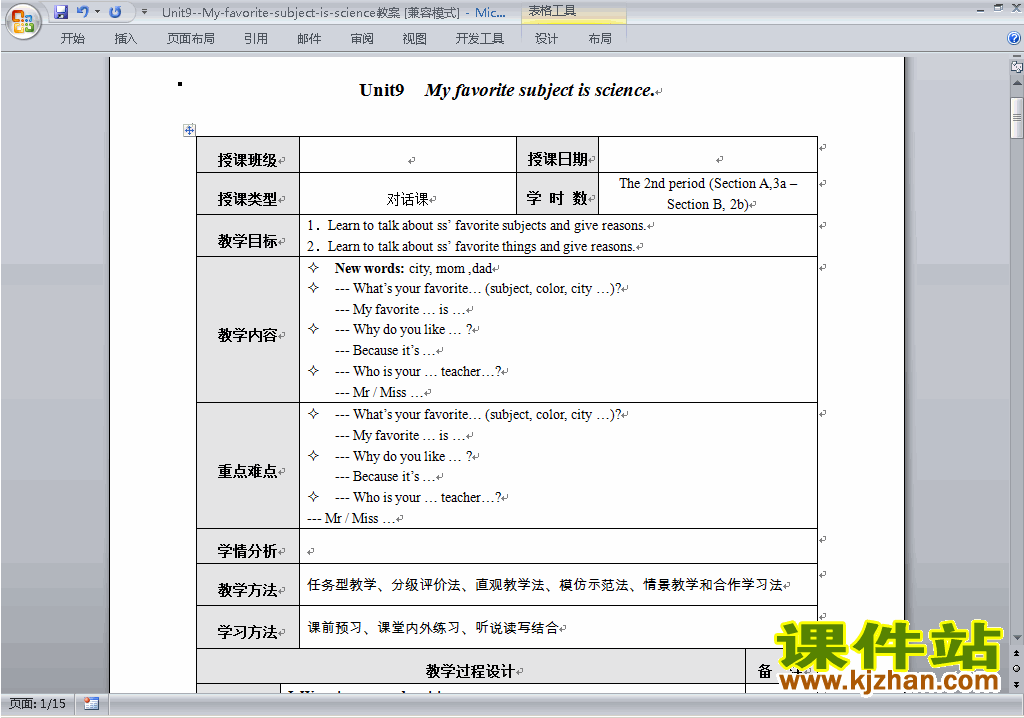Undo the last action
The image size is (1024, 718).
(82, 12)
